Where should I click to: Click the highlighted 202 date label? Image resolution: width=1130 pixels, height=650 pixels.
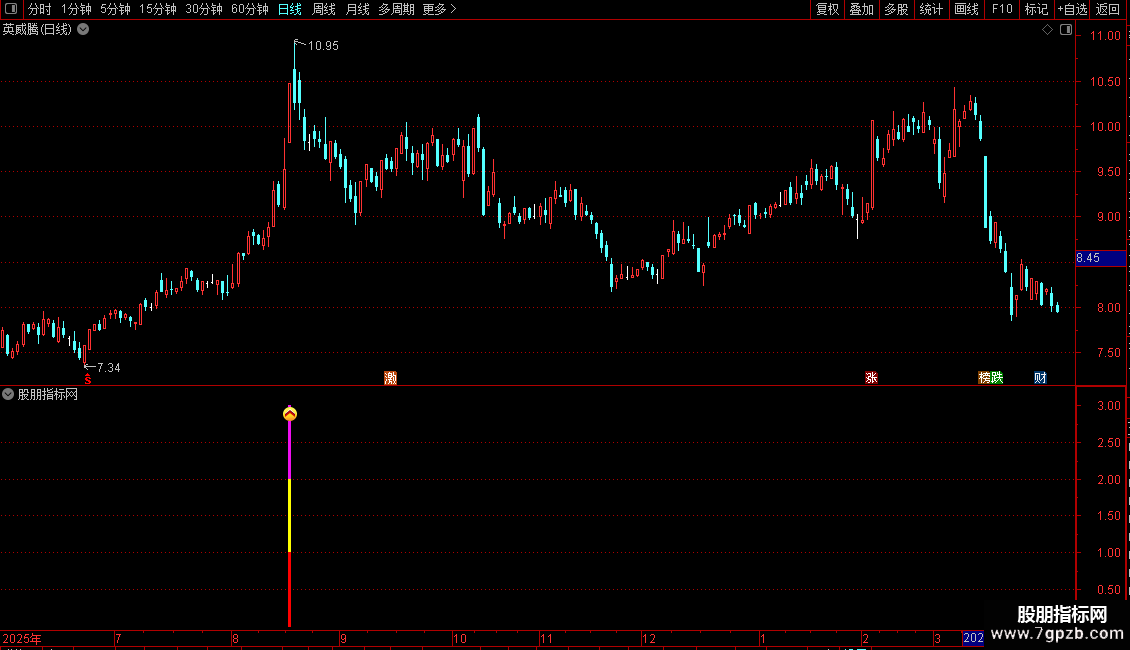[x=973, y=638]
